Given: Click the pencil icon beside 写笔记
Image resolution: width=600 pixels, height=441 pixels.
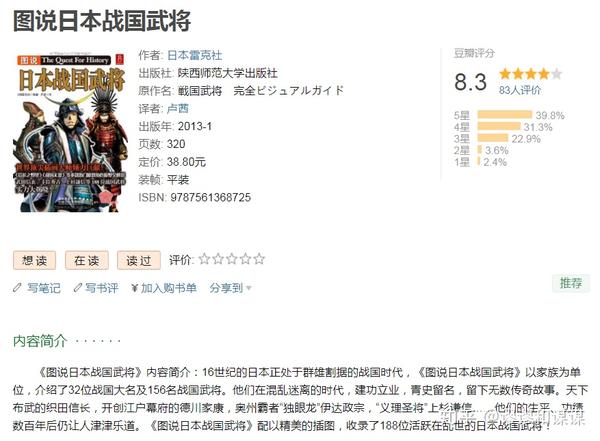Looking at the screenshot, I should [17, 287].
